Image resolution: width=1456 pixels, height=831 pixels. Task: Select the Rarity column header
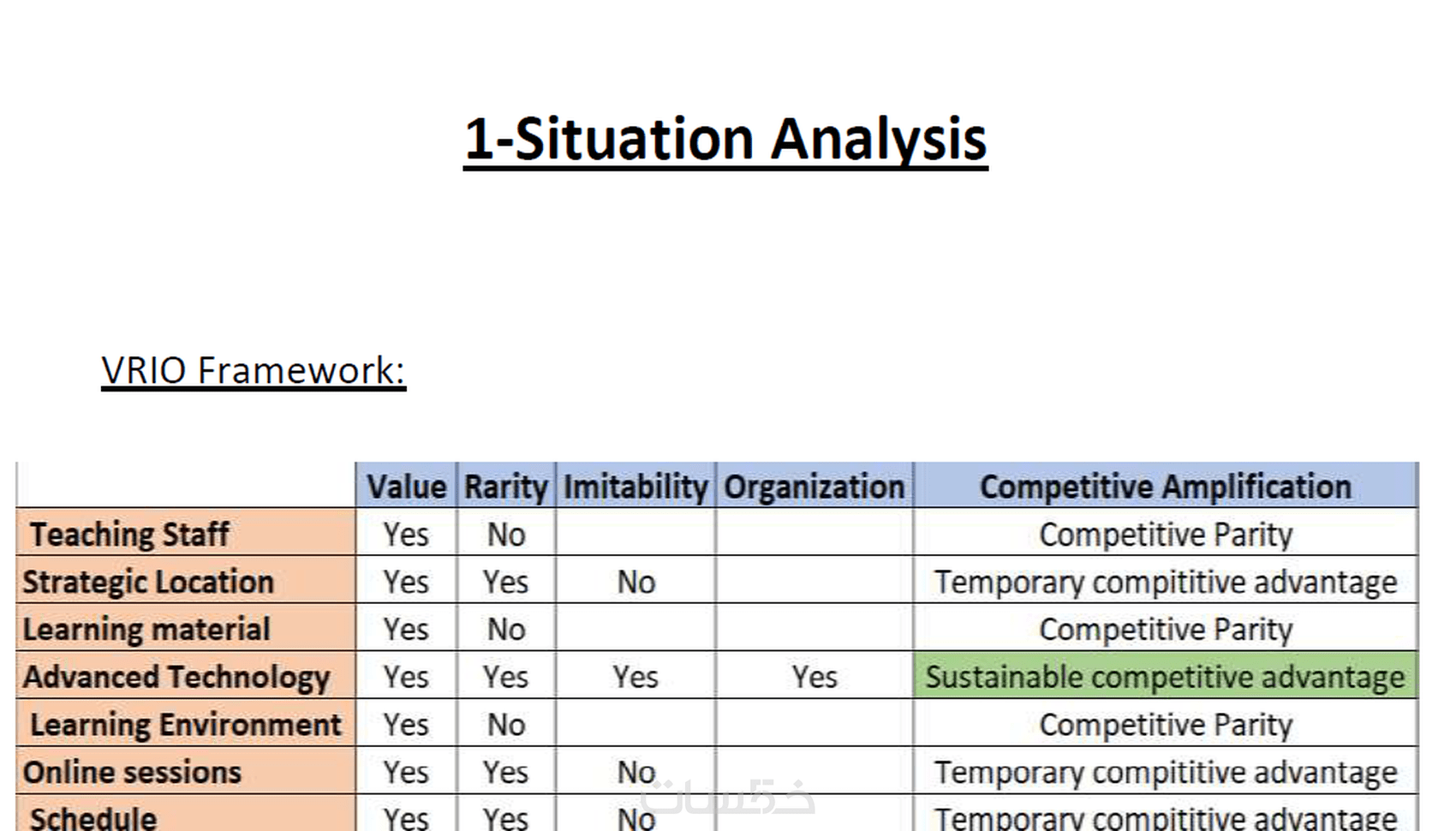click(x=505, y=487)
